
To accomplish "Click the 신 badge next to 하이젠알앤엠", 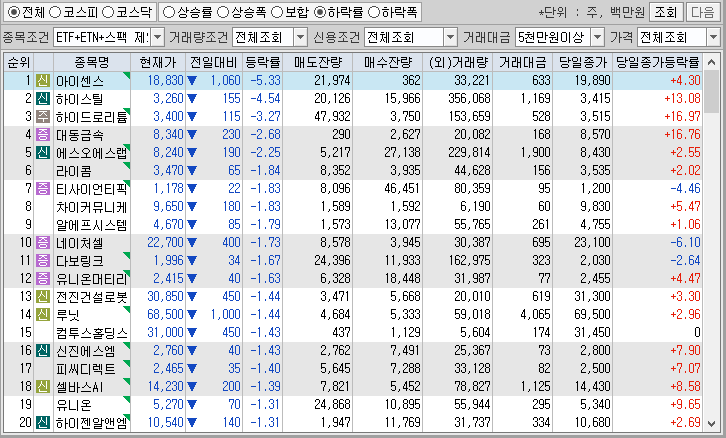I will pos(43,422).
